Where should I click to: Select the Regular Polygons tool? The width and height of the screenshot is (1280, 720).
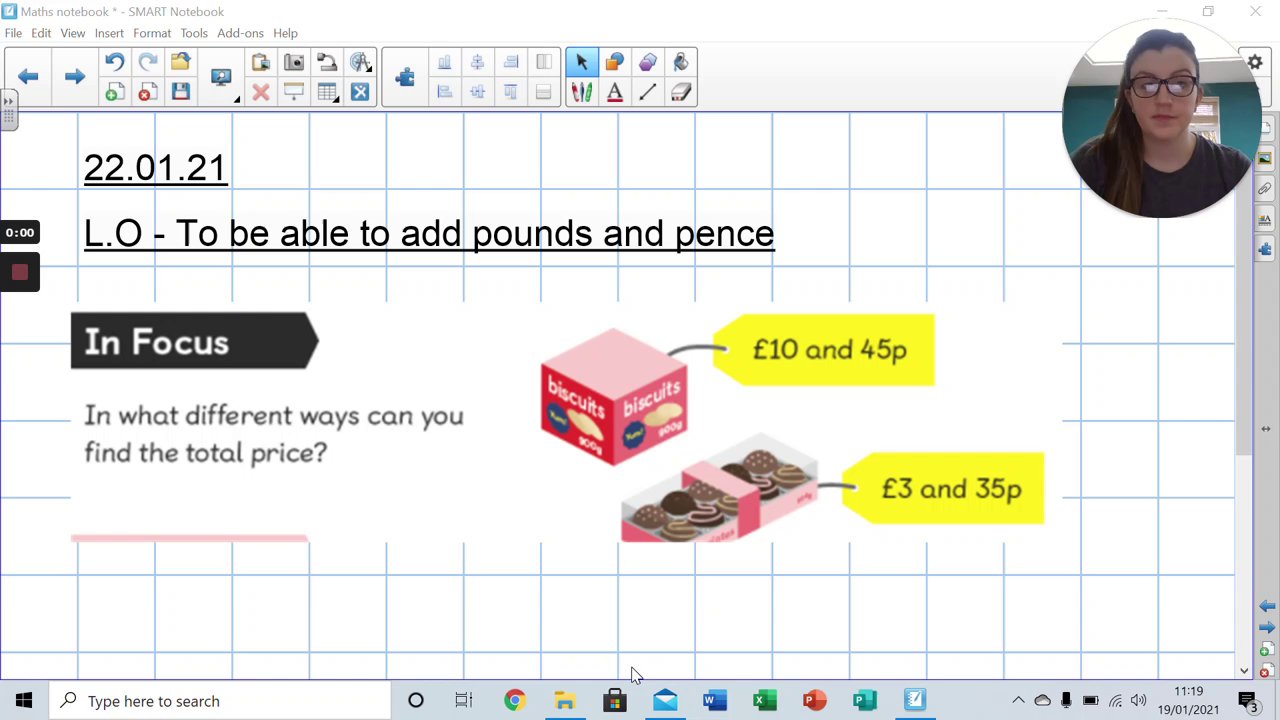[x=647, y=62]
